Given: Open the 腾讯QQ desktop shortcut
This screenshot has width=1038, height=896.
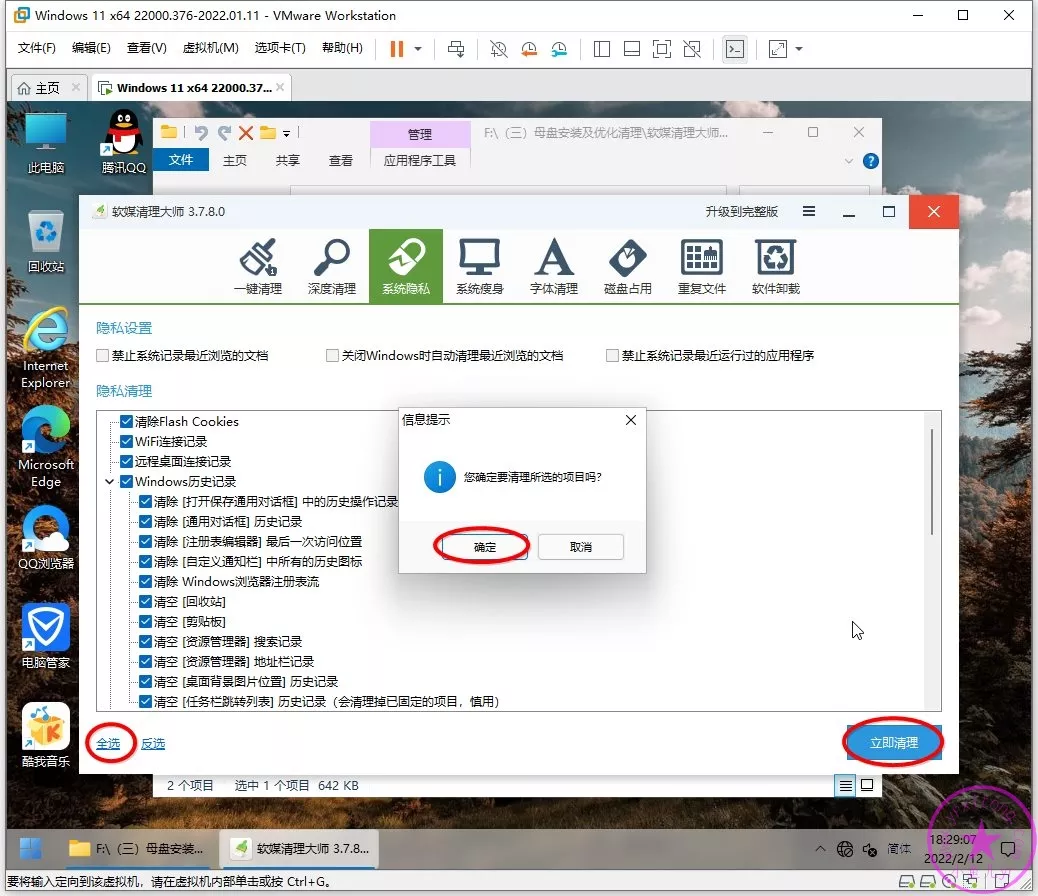Looking at the screenshot, I should (123, 141).
